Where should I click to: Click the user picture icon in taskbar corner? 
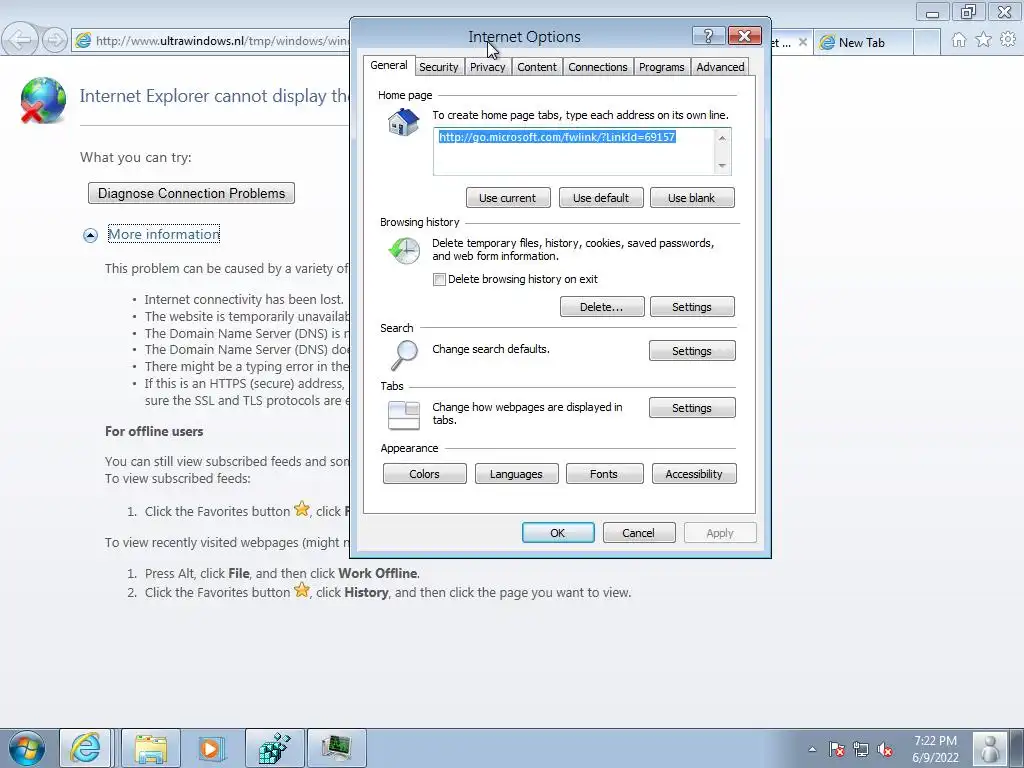point(991,748)
